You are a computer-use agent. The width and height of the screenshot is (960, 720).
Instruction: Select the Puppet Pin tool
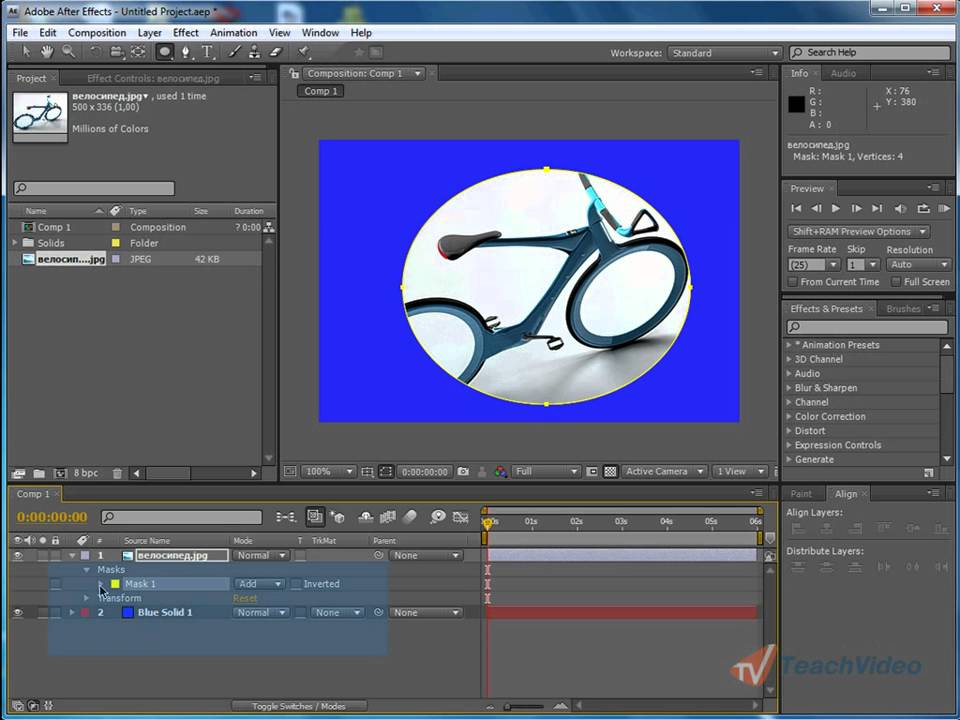pyautogui.click(x=303, y=52)
